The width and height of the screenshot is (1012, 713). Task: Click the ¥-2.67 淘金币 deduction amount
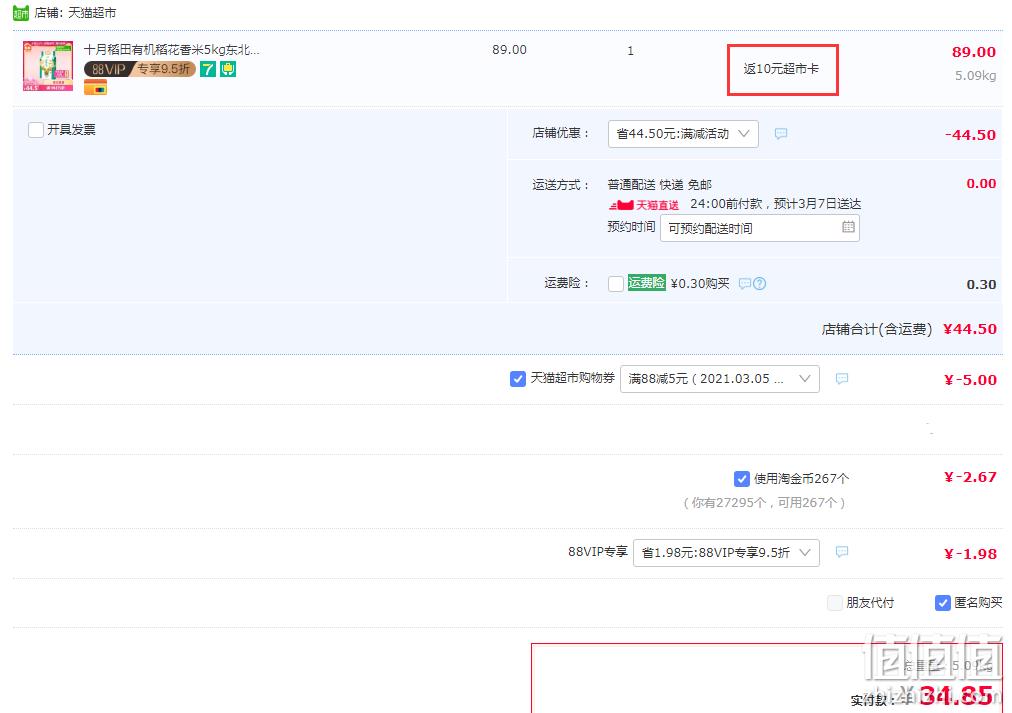coord(970,477)
